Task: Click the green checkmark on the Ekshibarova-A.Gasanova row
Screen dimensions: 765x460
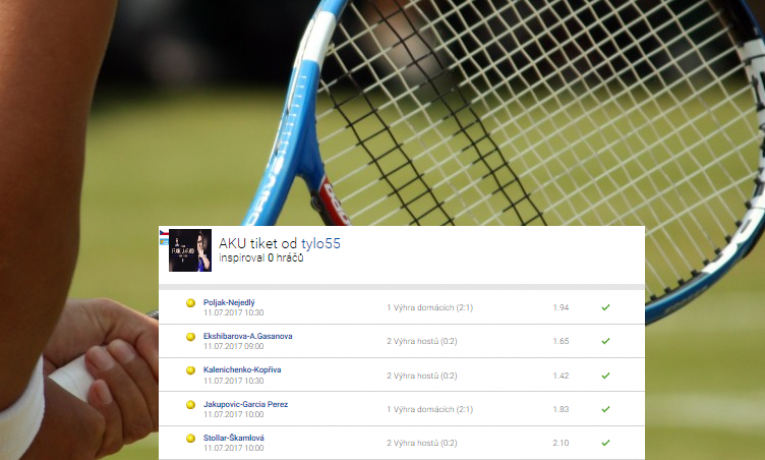Action: click(605, 341)
